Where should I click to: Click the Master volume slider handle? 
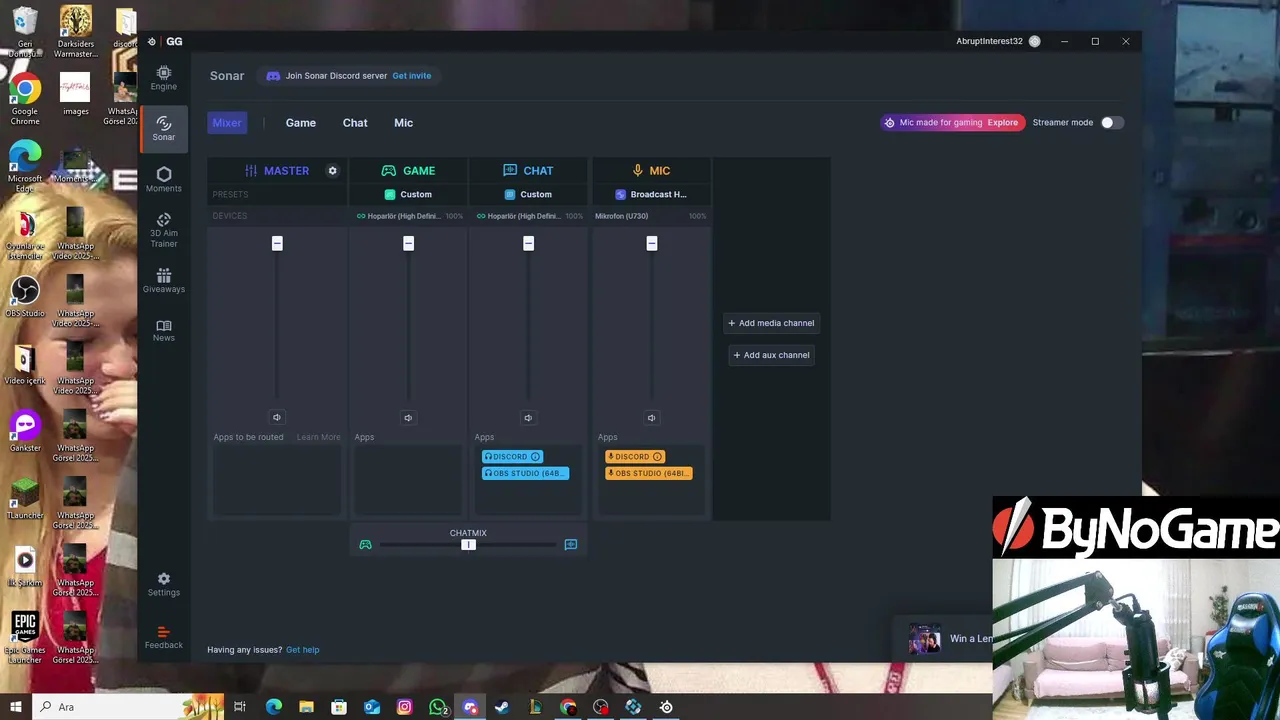click(x=277, y=244)
